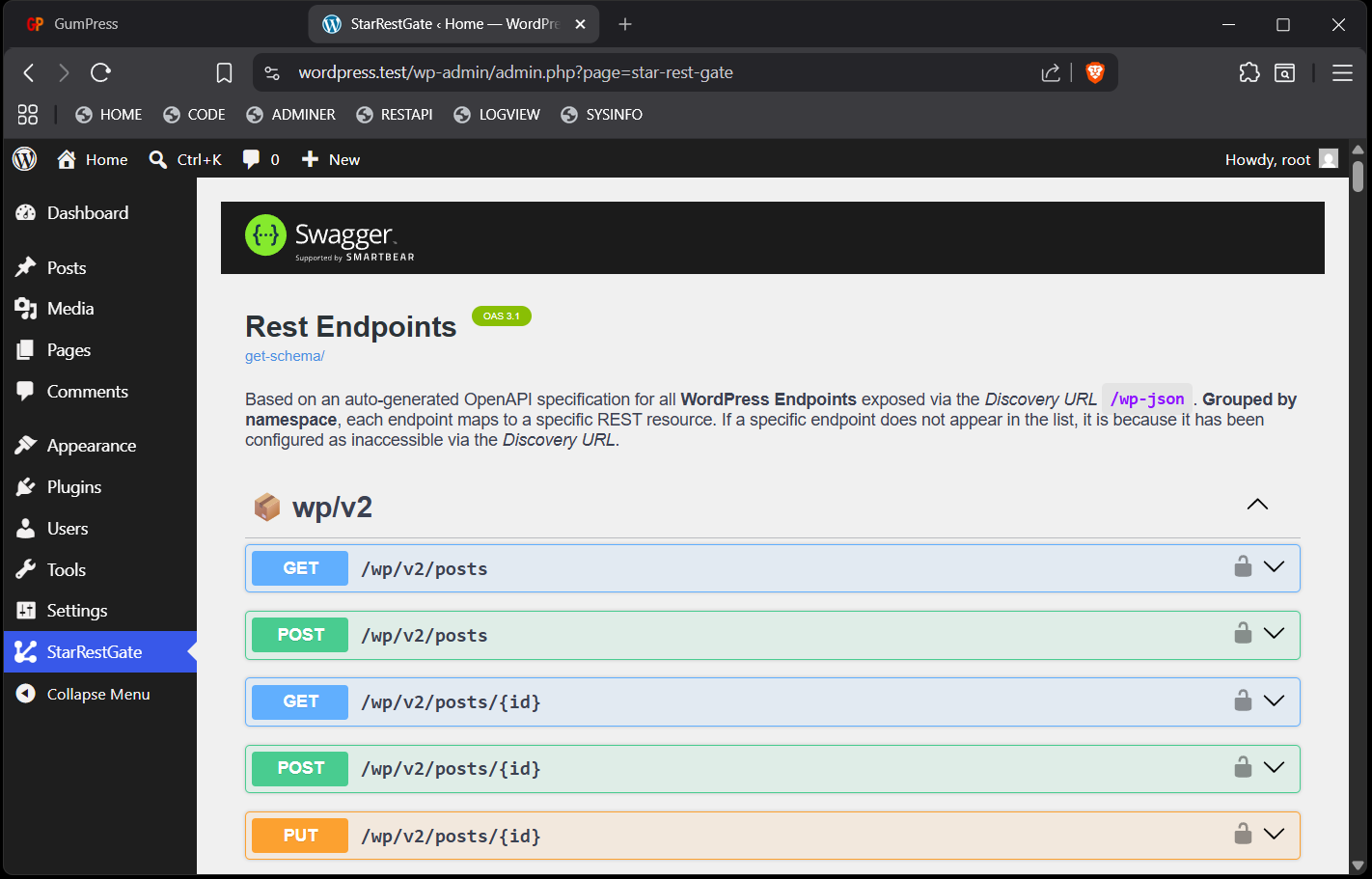
Task: Click the browser forward arrow
Action: coord(64,72)
